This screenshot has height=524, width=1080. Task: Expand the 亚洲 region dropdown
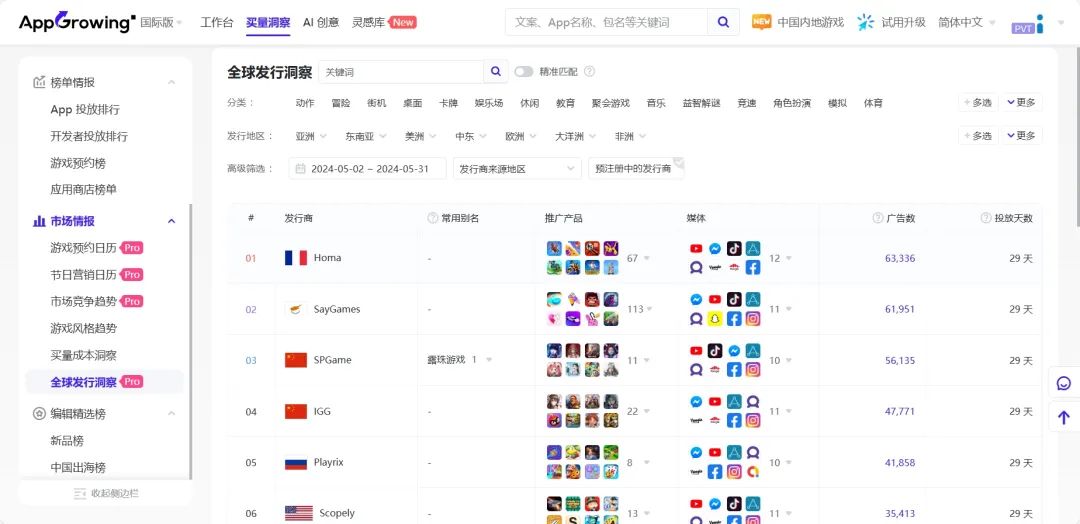coord(311,136)
